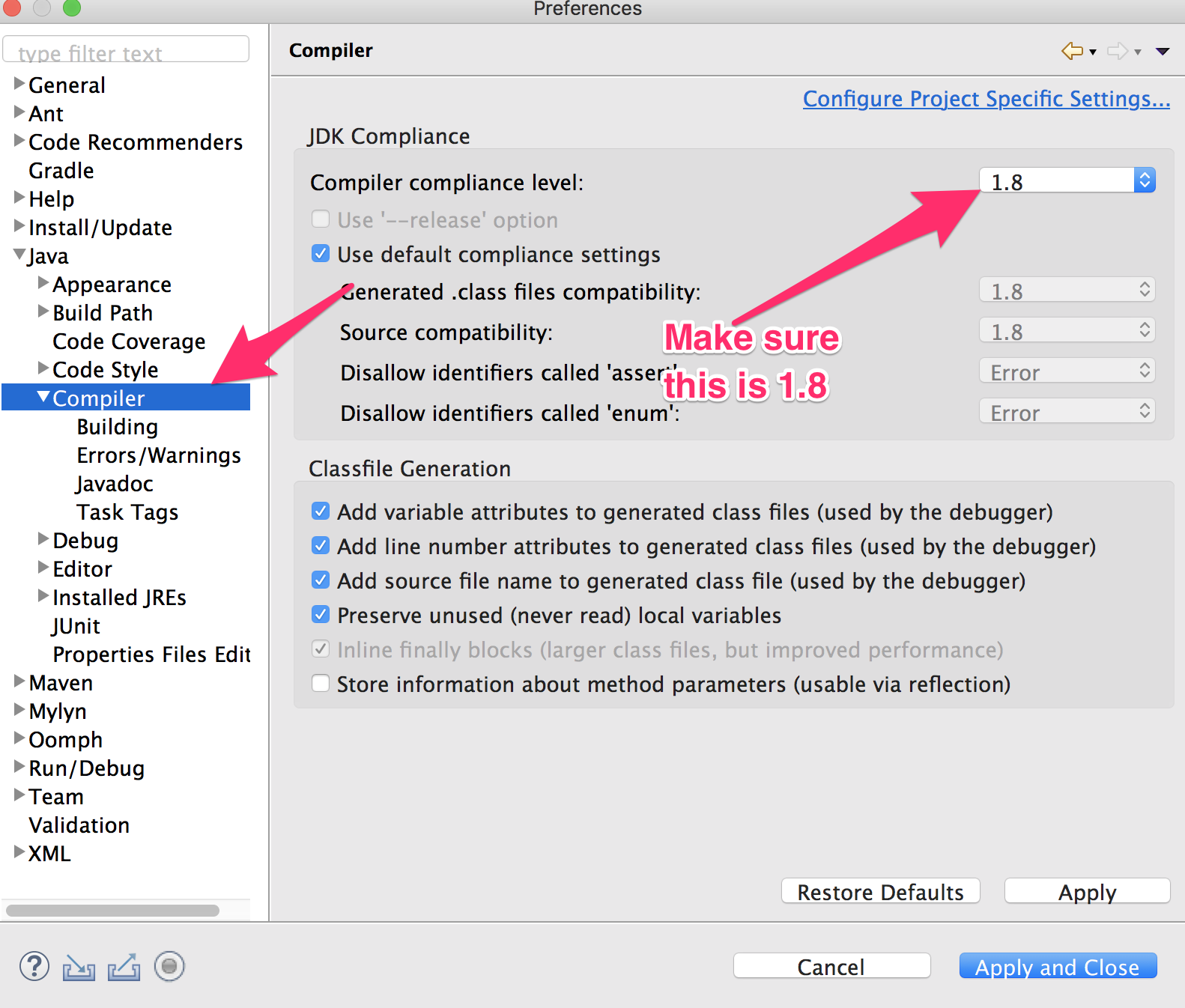Expand the Maven preferences node
Image resolution: width=1185 pixels, height=1008 pixels.
coord(19,681)
